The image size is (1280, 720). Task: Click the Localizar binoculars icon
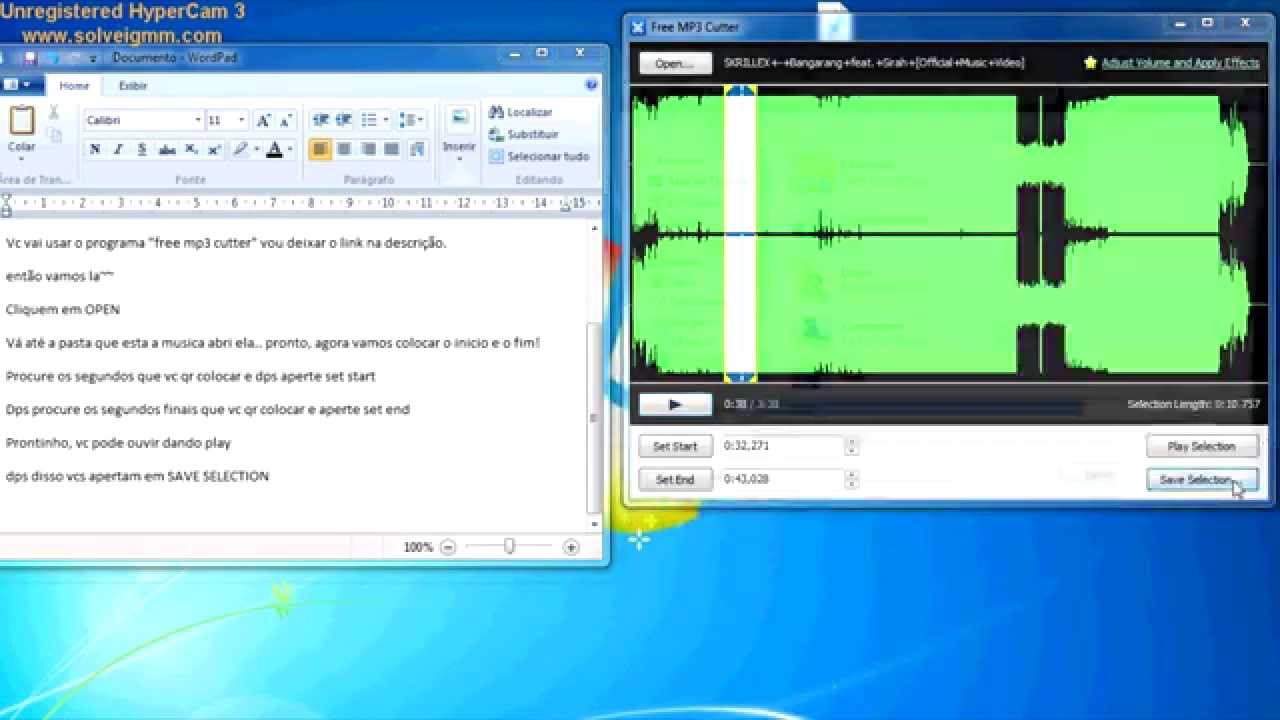tap(495, 112)
